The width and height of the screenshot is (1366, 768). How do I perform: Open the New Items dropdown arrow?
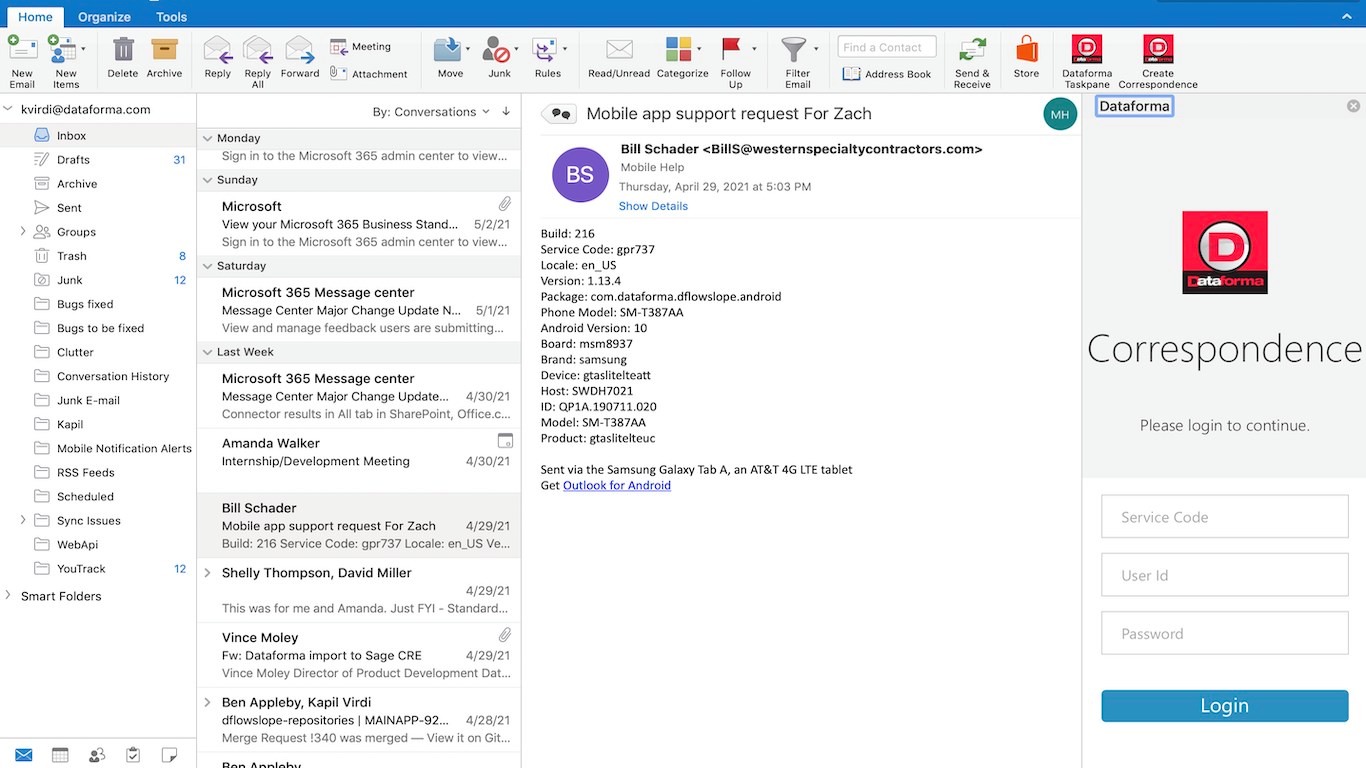click(84, 48)
